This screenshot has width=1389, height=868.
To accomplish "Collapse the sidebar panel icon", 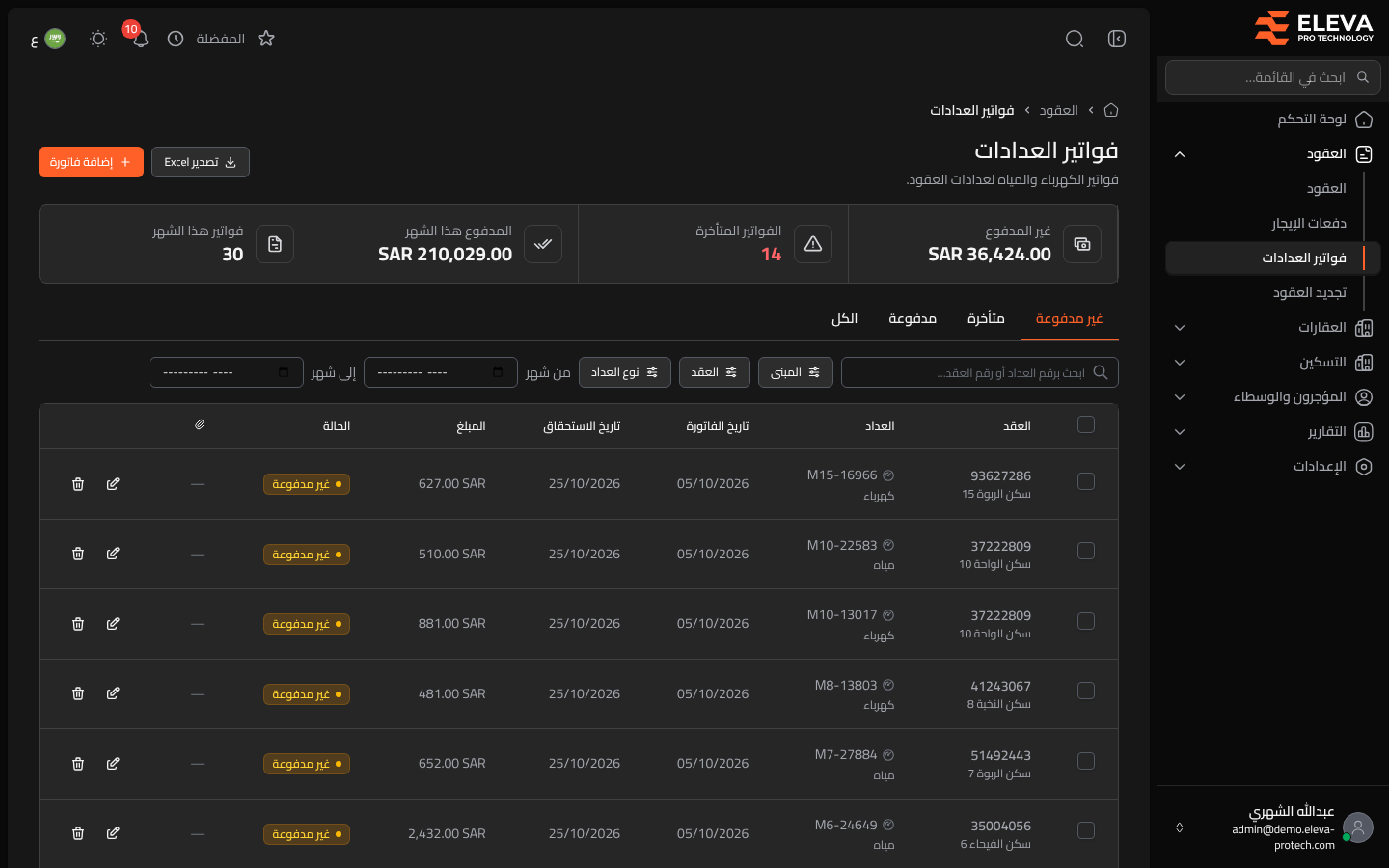I will [x=1117, y=39].
